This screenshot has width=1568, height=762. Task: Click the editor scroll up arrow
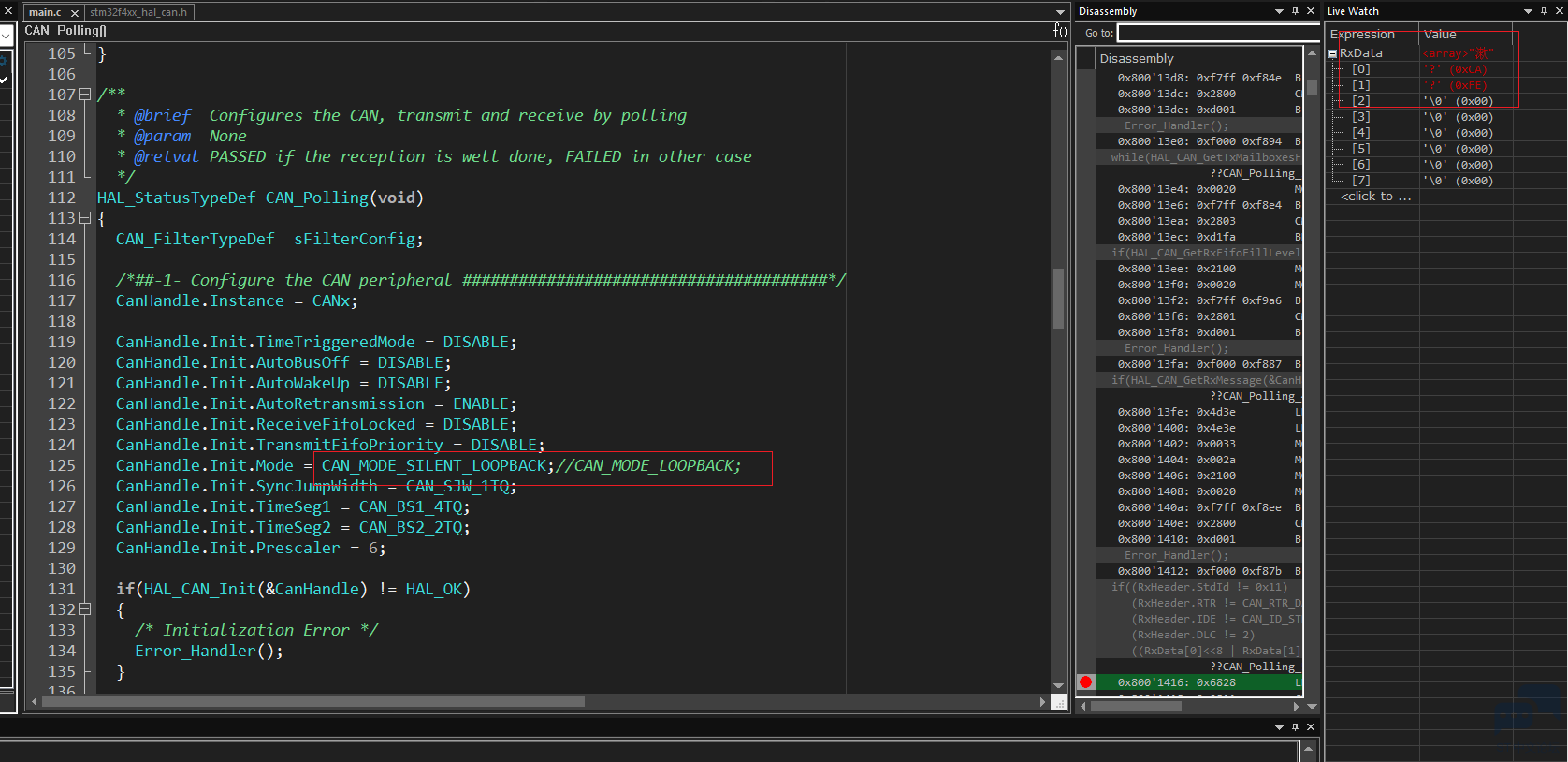pyautogui.click(x=1059, y=57)
